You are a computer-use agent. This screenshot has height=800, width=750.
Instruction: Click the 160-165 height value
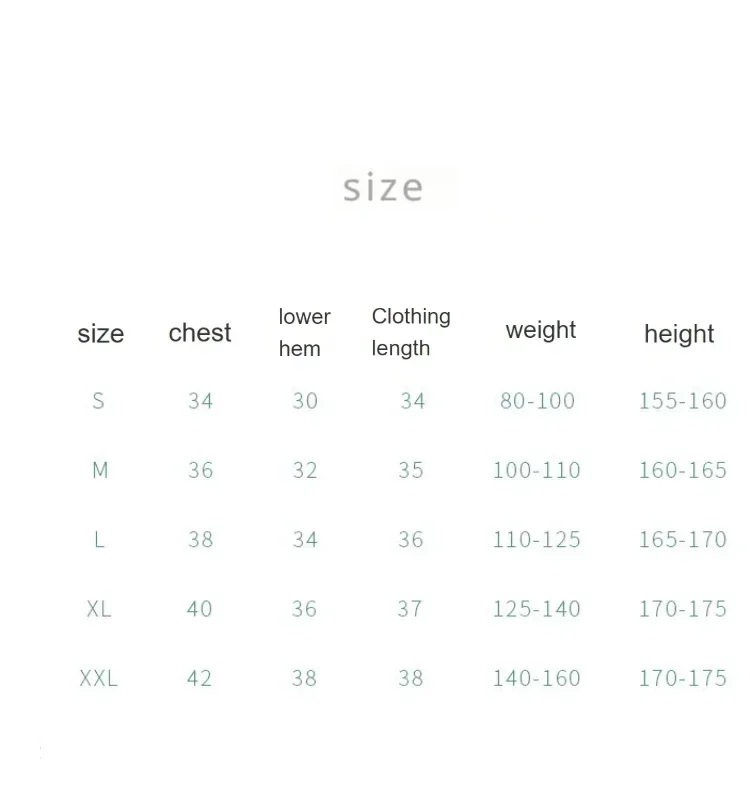pos(683,470)
